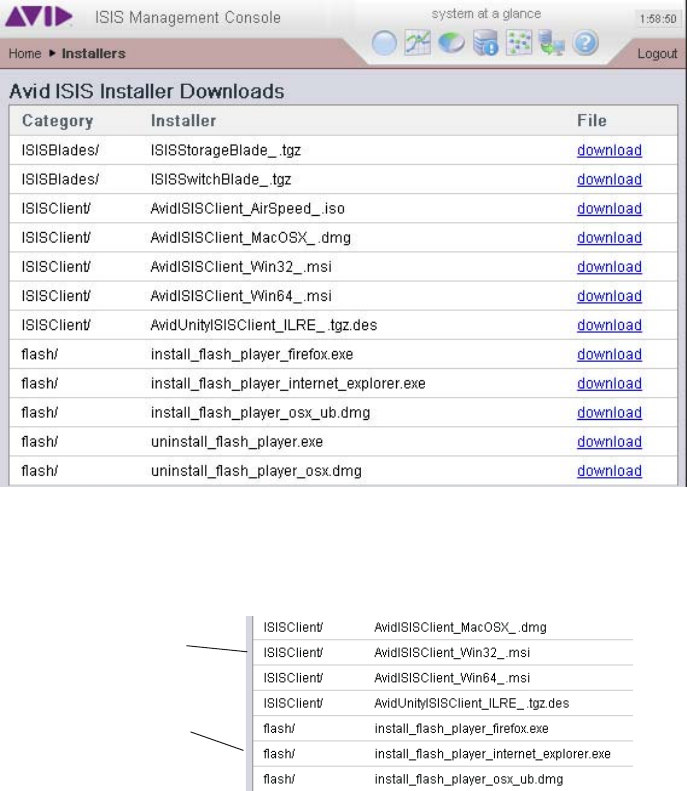Select Installers in the breadcrumb

tap(93, 53)
